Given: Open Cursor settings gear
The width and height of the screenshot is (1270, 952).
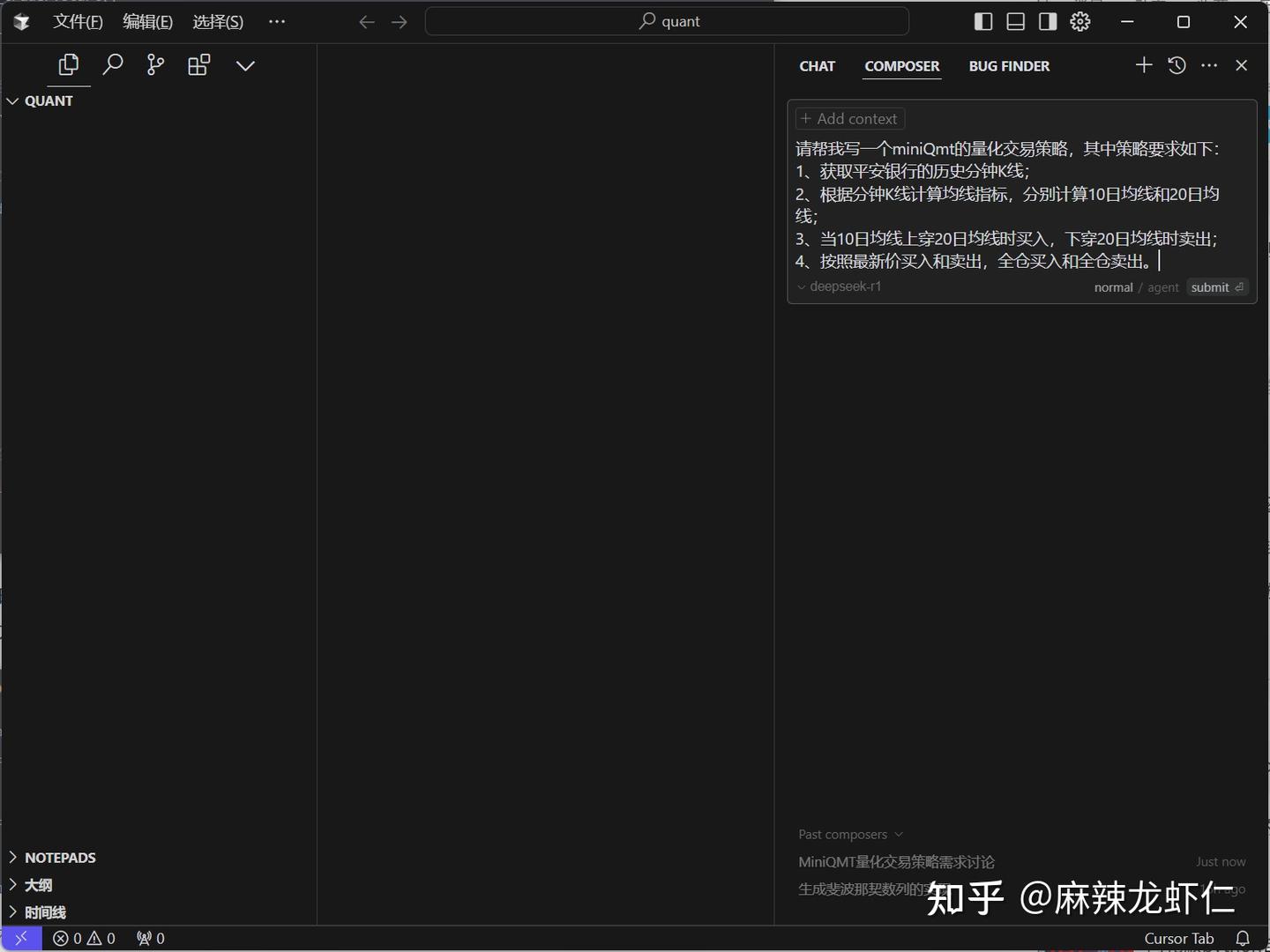Looking at the screenshot, I should [1080, 22].
